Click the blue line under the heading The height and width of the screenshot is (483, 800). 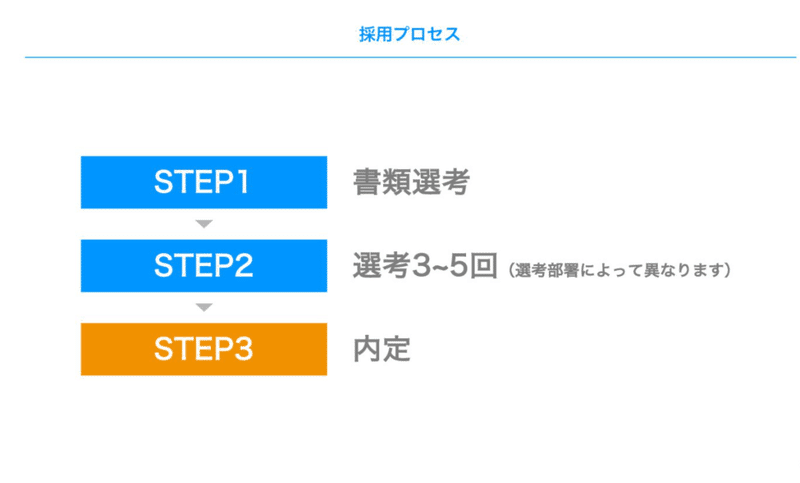tap(411, 57)
